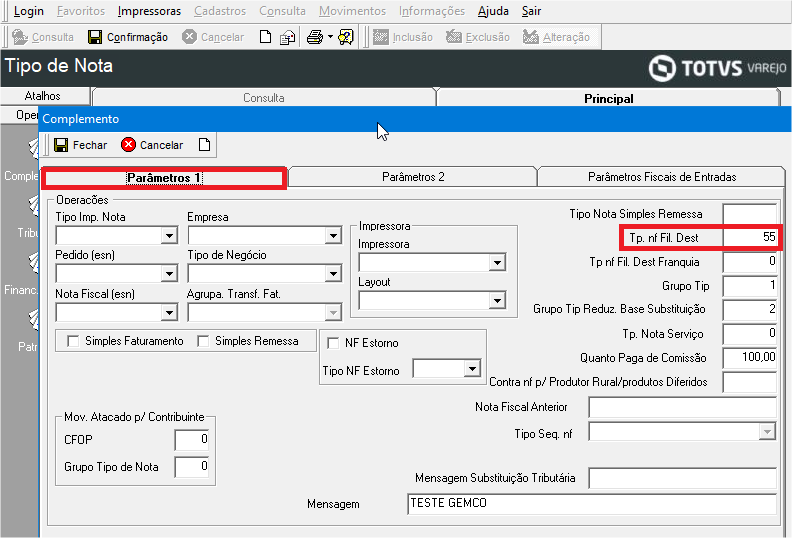Open the Informações menu
Viewport: 792px width, 538px height.
[432, 11]
